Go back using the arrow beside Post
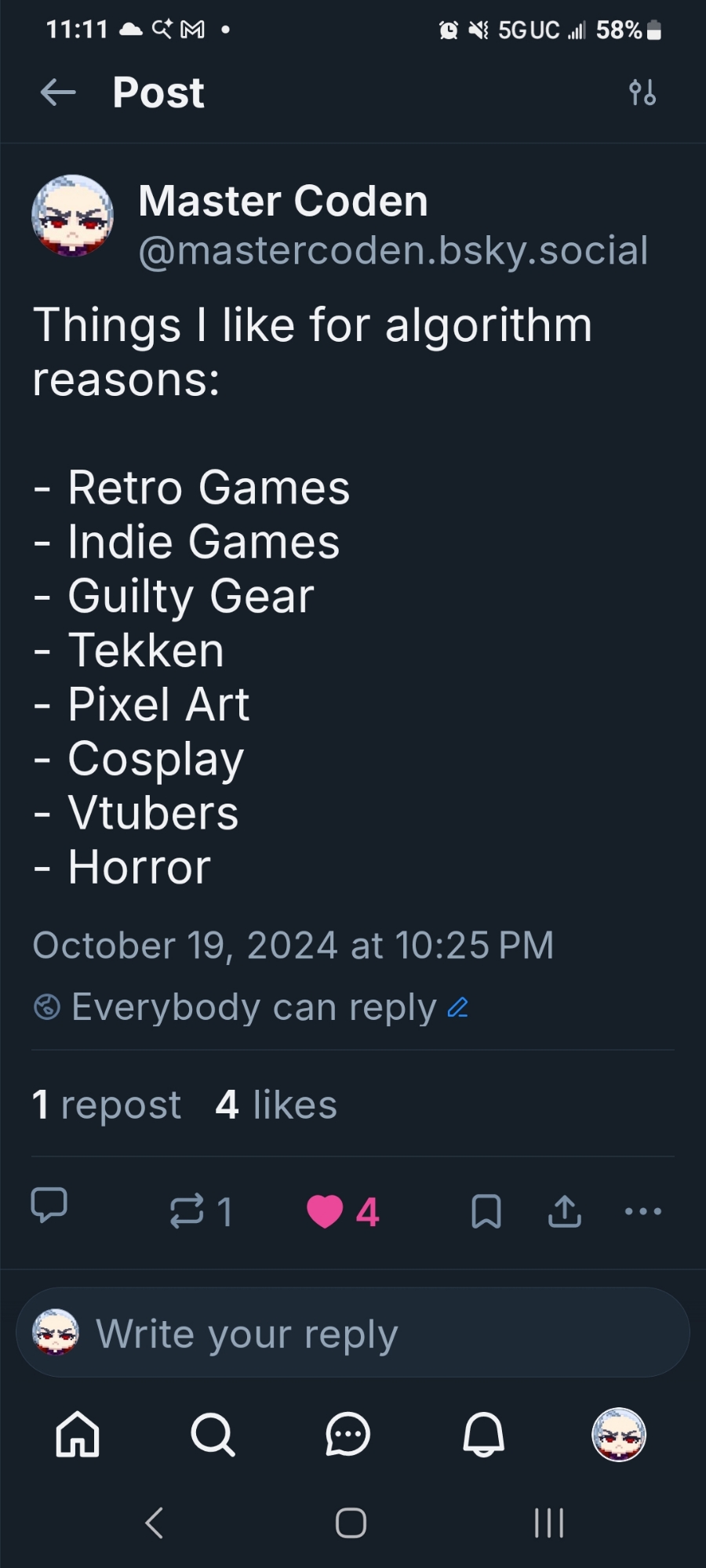Image resolution: width=706 pixels, height=1568 pixels. pyautogui.click(x=58, y=93)
